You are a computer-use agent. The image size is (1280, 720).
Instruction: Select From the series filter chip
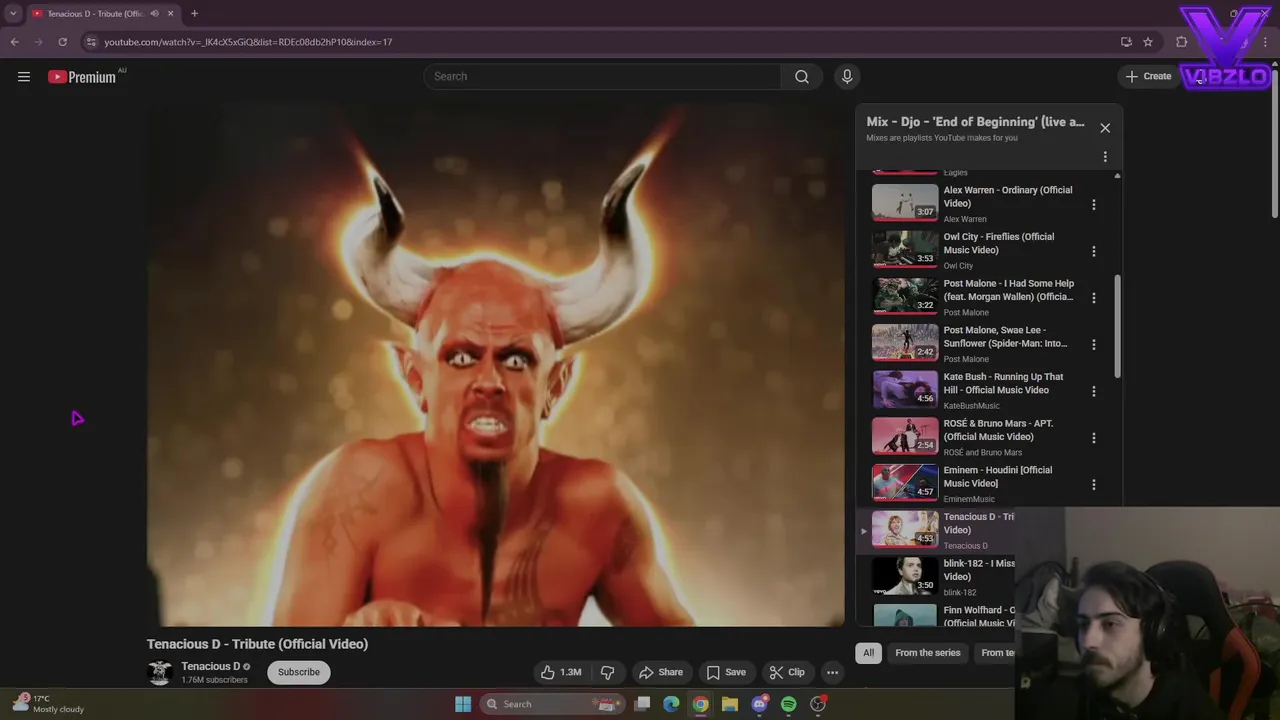click(927, 653)
